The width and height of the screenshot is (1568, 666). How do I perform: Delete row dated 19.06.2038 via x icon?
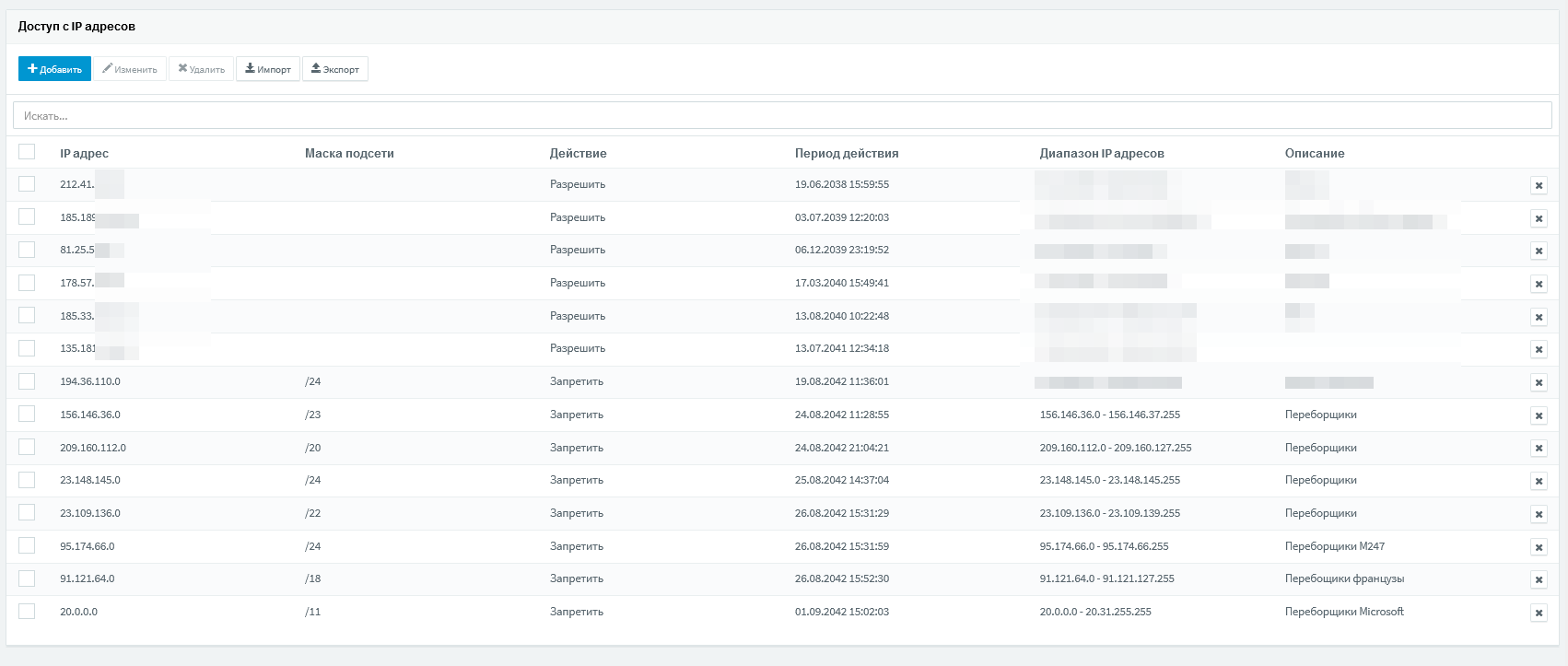click(x=1539, y=185)
